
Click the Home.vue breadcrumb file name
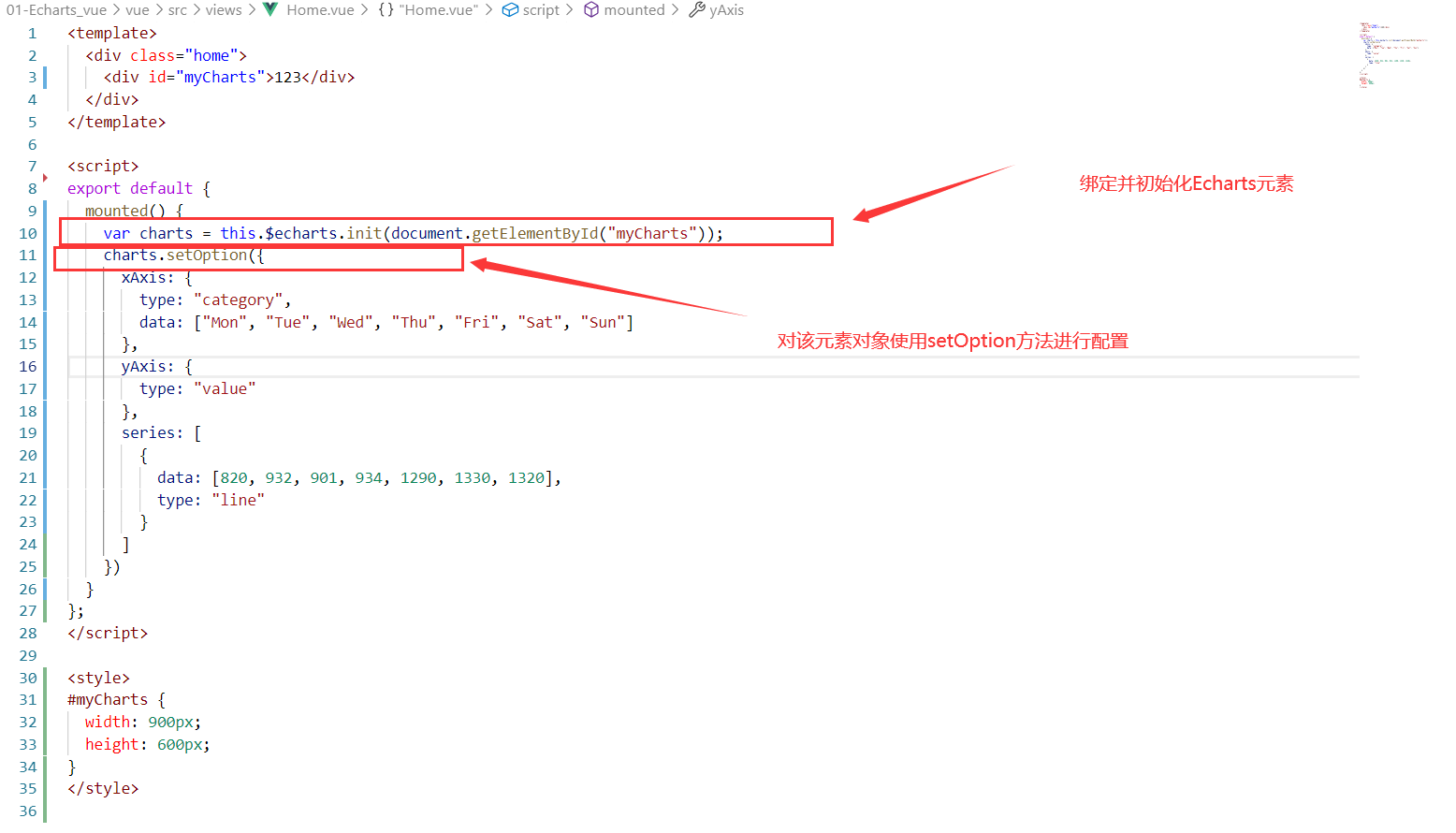coord(320,10)
